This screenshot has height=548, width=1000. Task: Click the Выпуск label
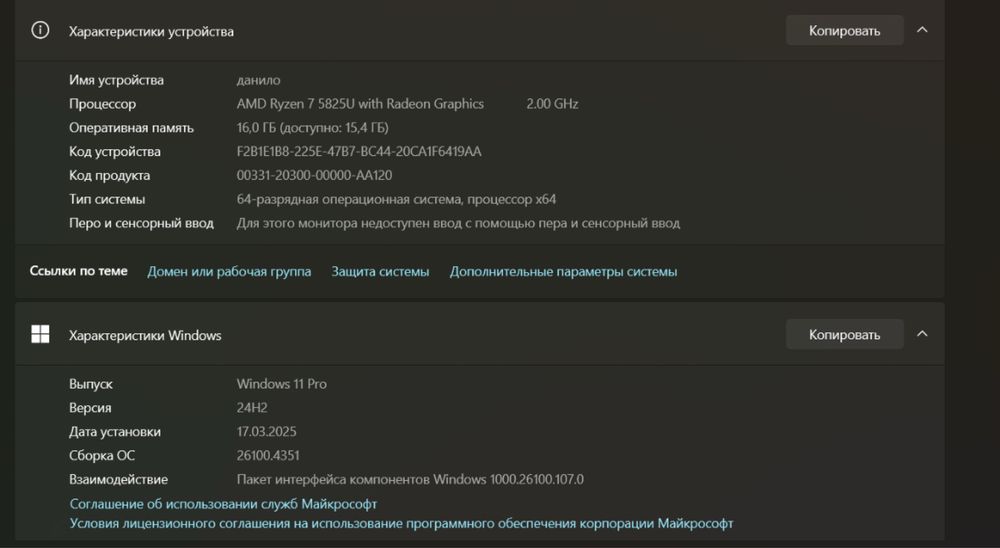point(91,384)
